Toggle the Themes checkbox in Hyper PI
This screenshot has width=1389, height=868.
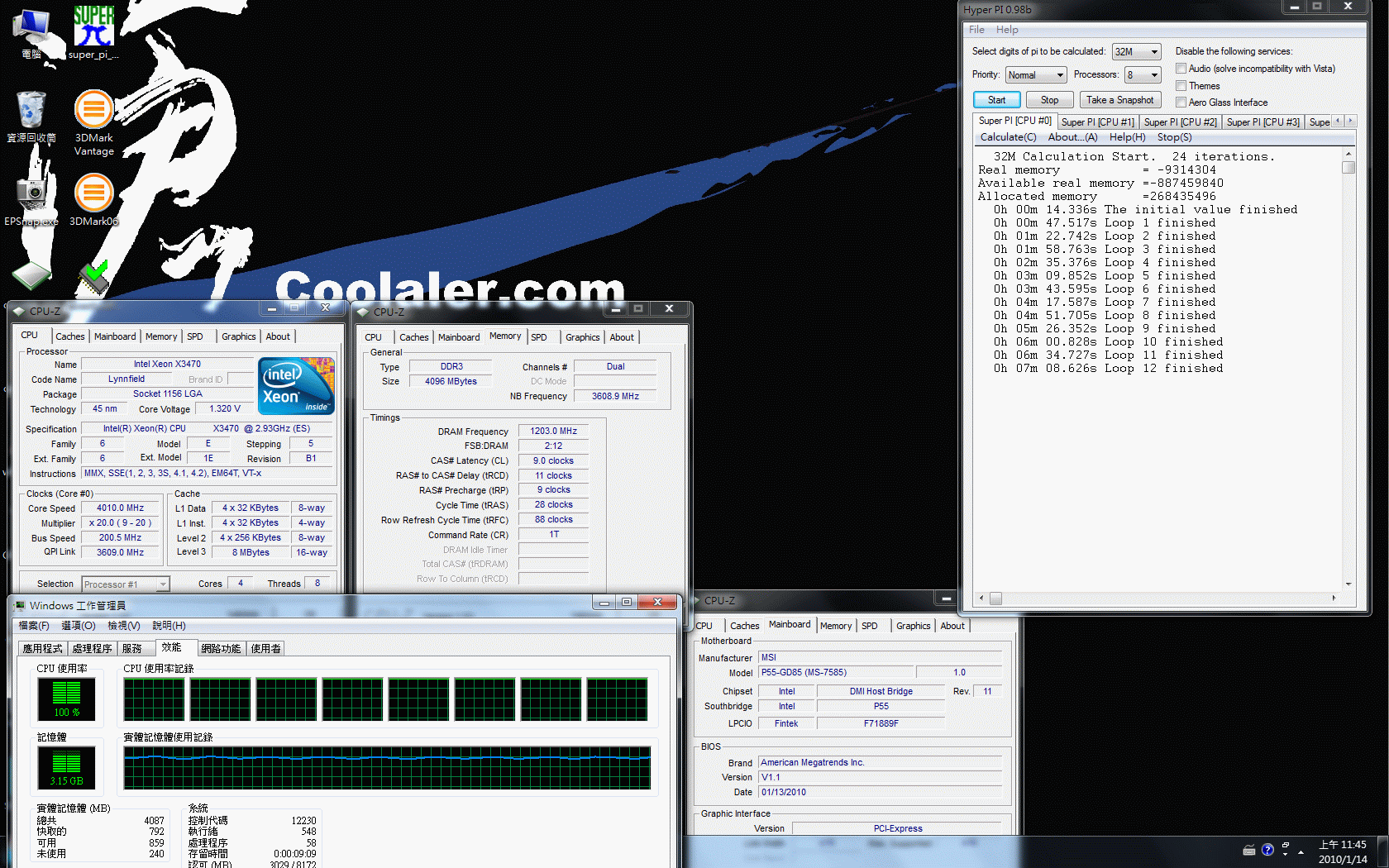tap(1181, 86)
